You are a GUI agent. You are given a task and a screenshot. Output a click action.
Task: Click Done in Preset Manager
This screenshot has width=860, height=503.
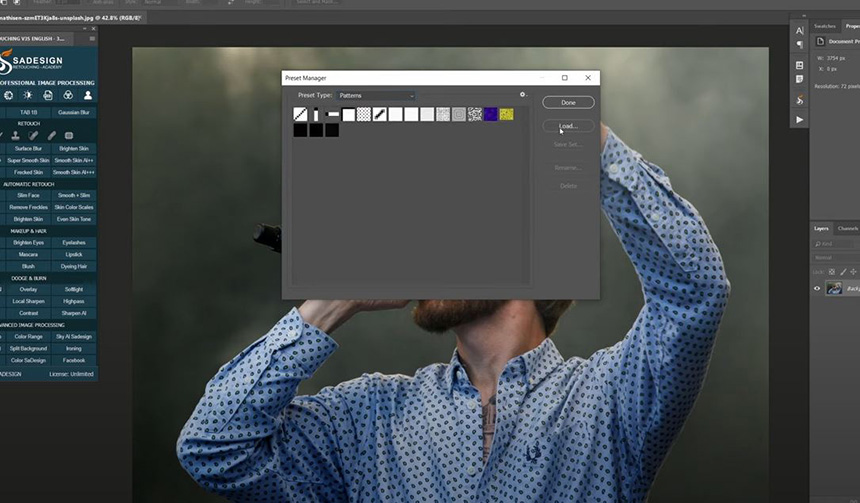pos(568,103)
